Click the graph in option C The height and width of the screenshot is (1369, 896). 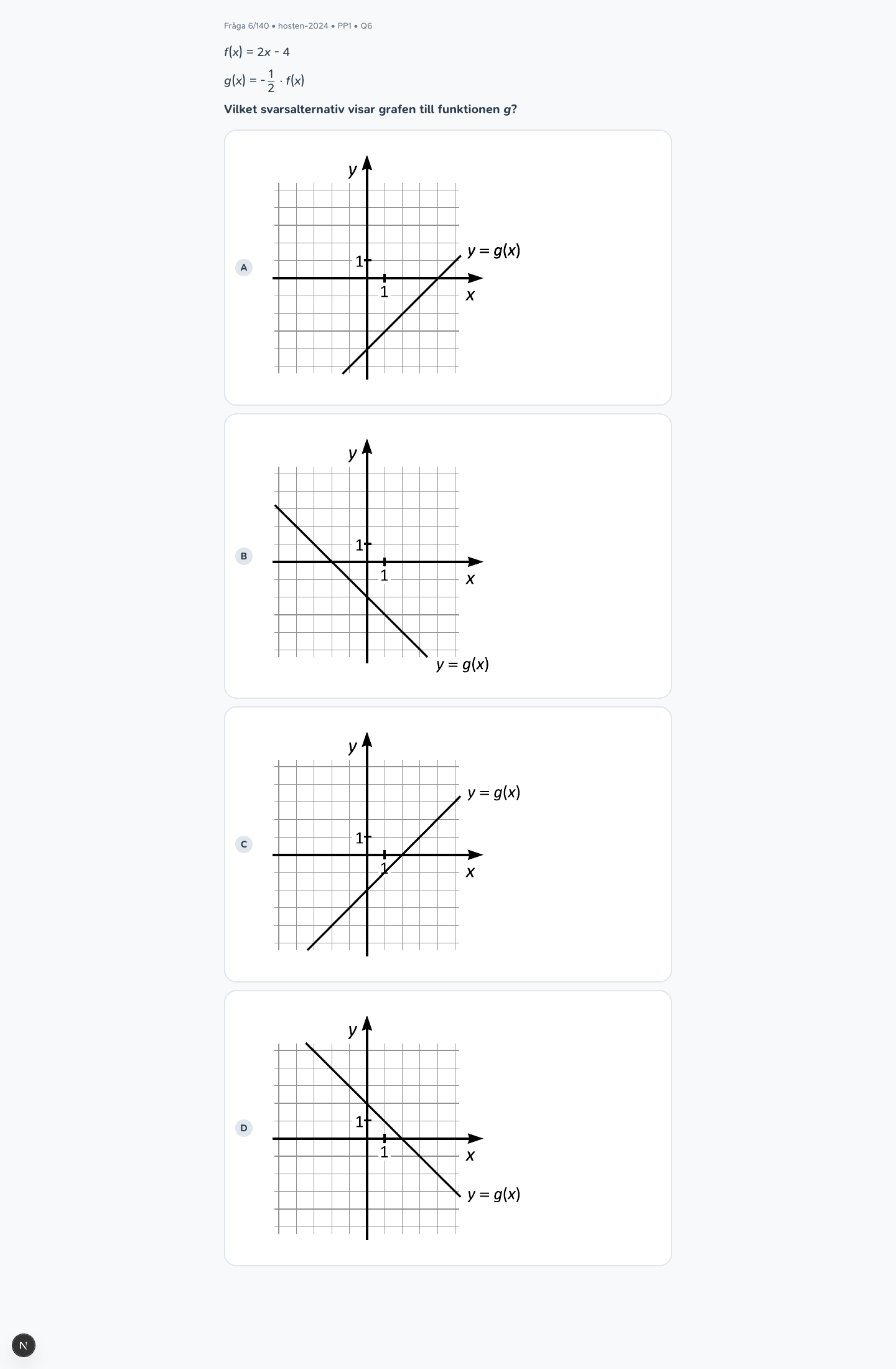[396, 844]
